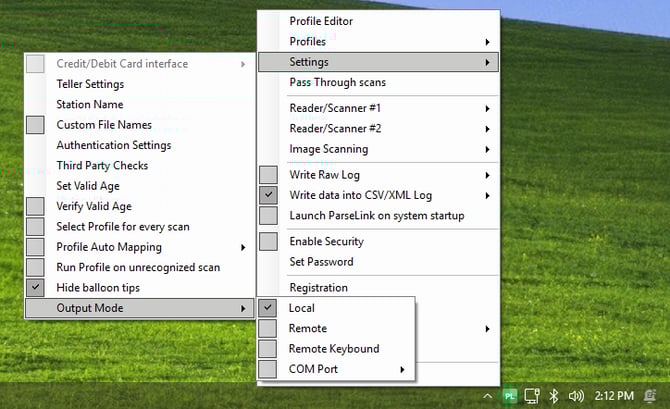The image size is (670, 409).
Task: Toggle COM Port checkbox
Action: (267, 369)
